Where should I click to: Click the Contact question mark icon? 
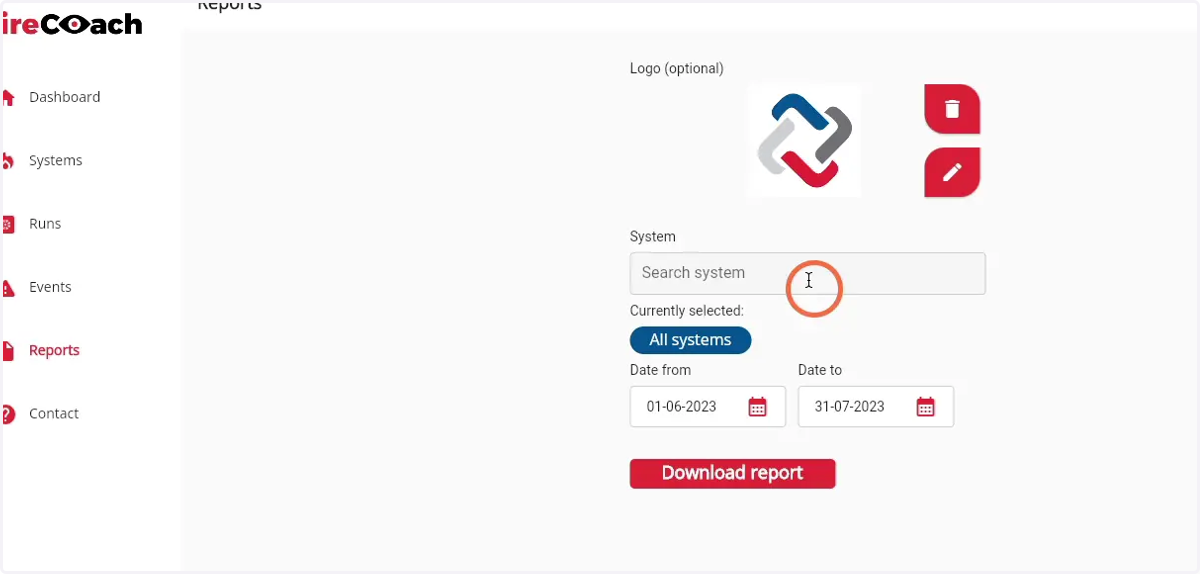(x=8, y=414)
